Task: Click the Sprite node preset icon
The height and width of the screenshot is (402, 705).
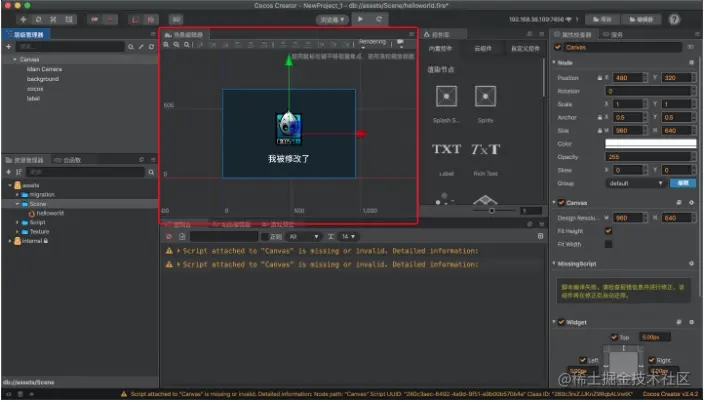Action: pyautogui.click(x=486, y=96)
